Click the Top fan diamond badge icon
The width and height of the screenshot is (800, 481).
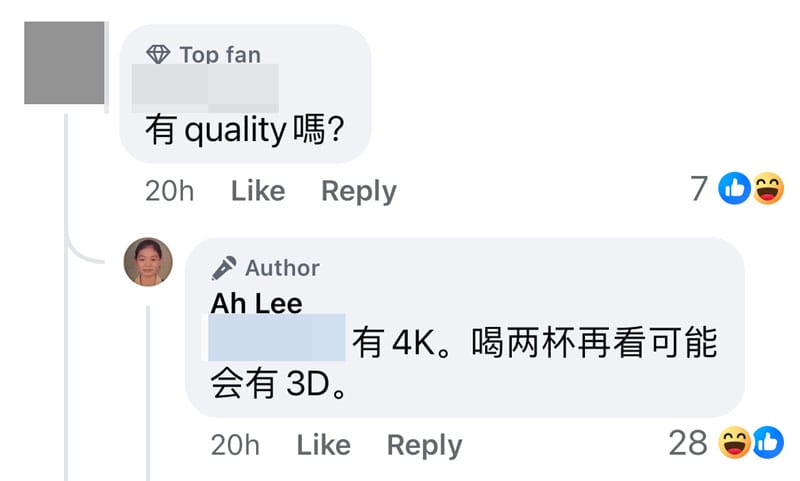158,54
